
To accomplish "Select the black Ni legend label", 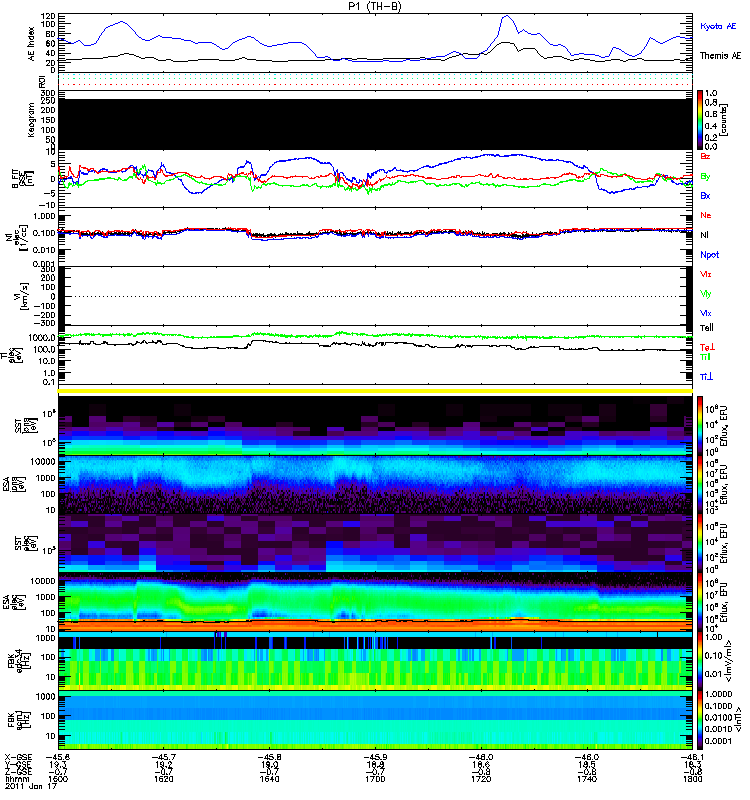I will point(705,235).
